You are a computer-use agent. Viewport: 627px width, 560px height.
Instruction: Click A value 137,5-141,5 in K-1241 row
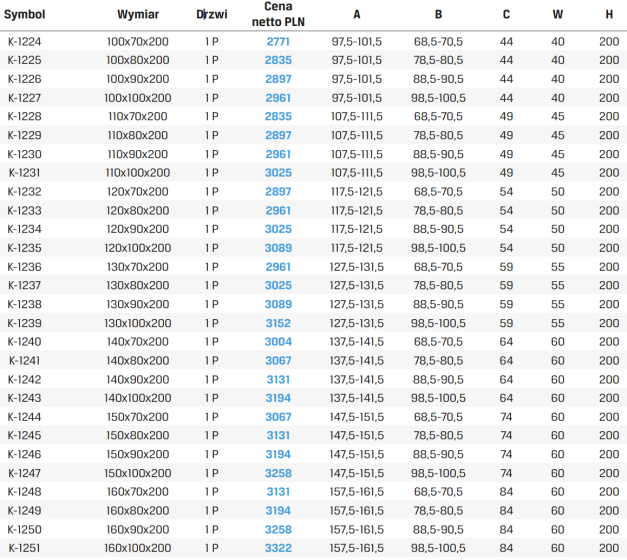coord(357,361)
